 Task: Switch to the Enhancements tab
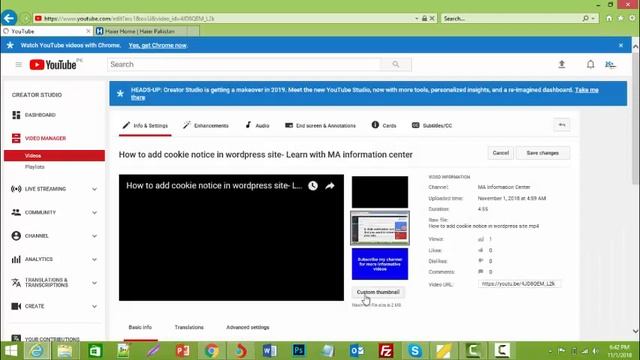tap(206, 126)
